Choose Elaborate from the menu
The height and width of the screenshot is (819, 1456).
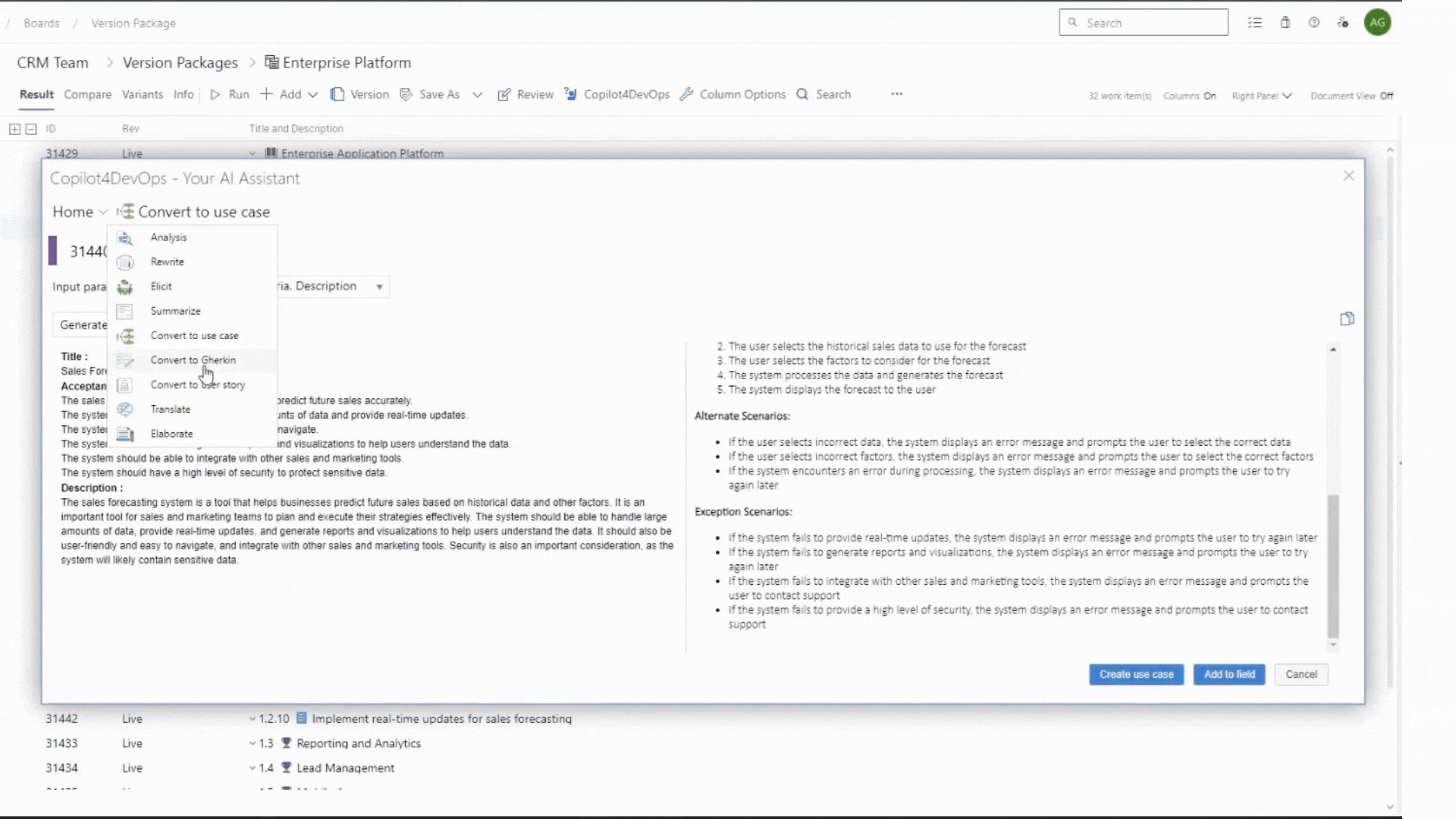171,434
